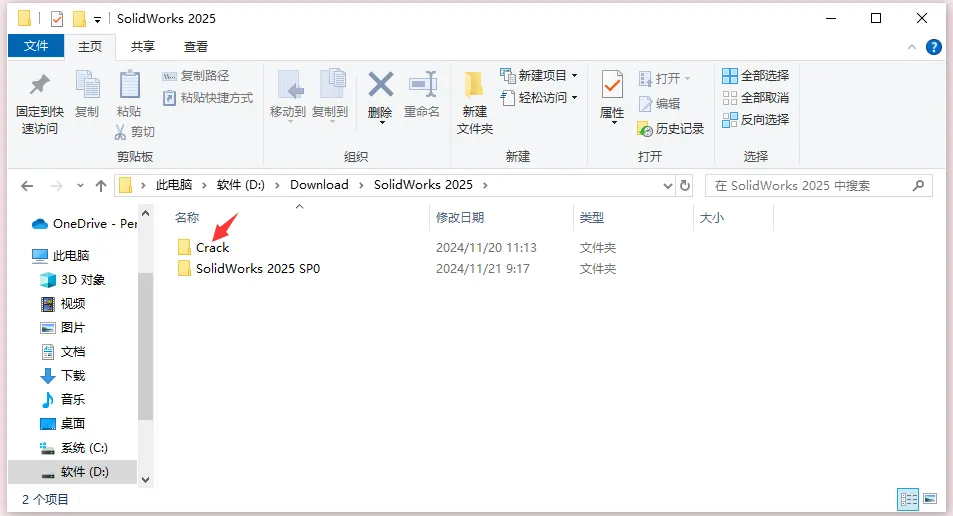Click quick access toolbar properties checkmark icon
953x516 pixels.
57,19
